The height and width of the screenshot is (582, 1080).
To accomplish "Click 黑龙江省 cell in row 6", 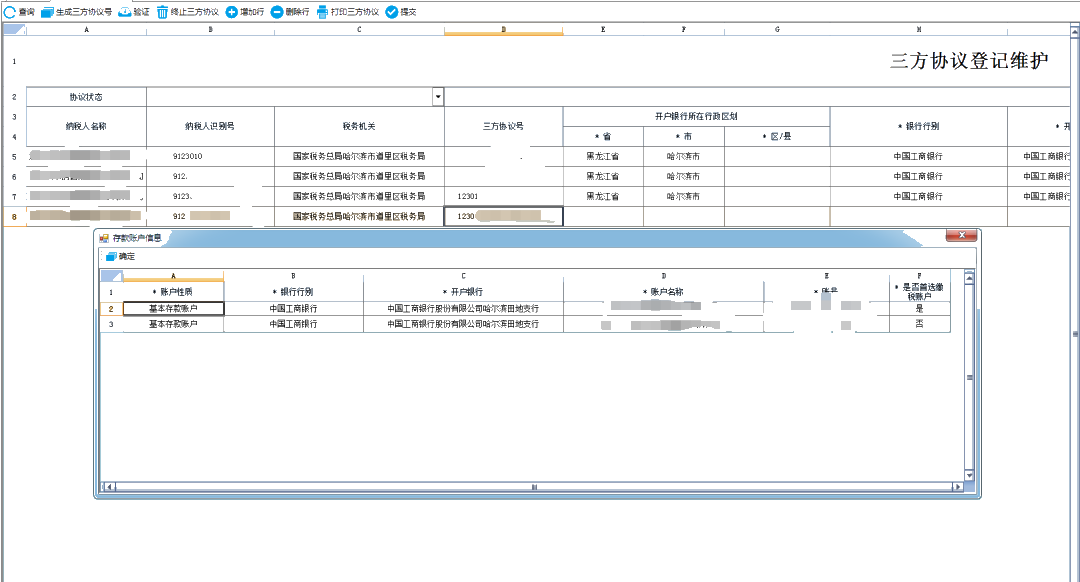I will (603, 176).
